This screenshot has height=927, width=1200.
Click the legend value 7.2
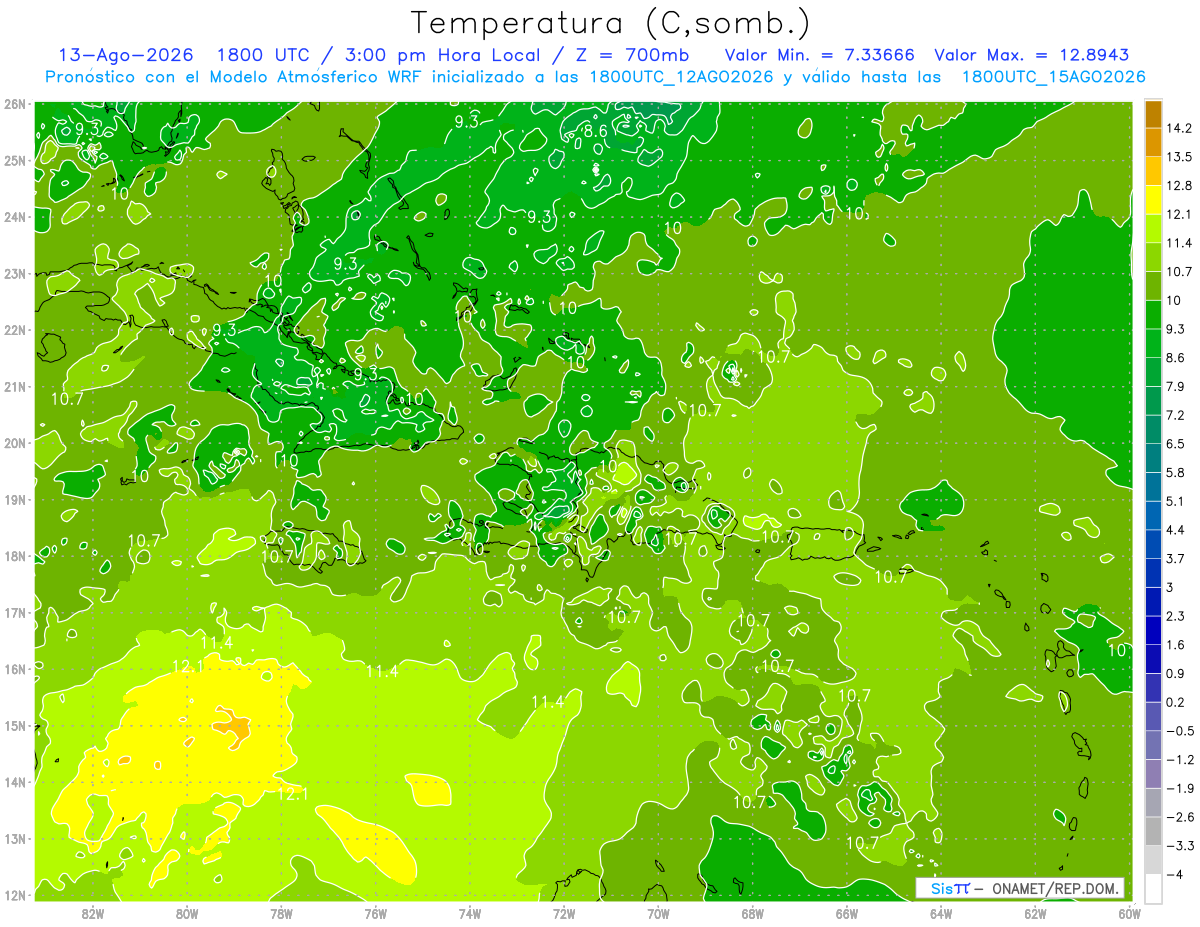point(1176,415)
